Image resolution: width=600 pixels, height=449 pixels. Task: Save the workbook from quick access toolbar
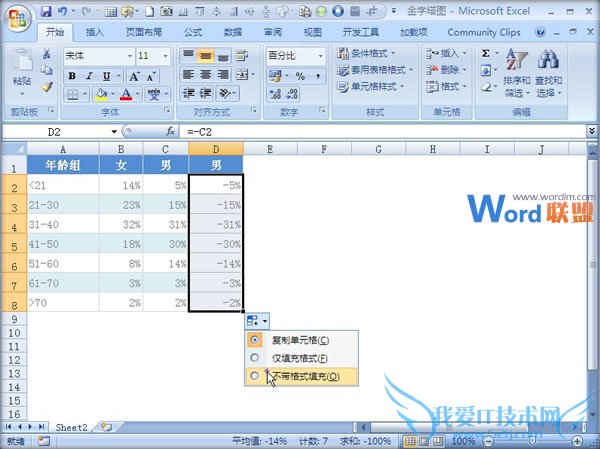pyautogui.click(x=46, y=11)
